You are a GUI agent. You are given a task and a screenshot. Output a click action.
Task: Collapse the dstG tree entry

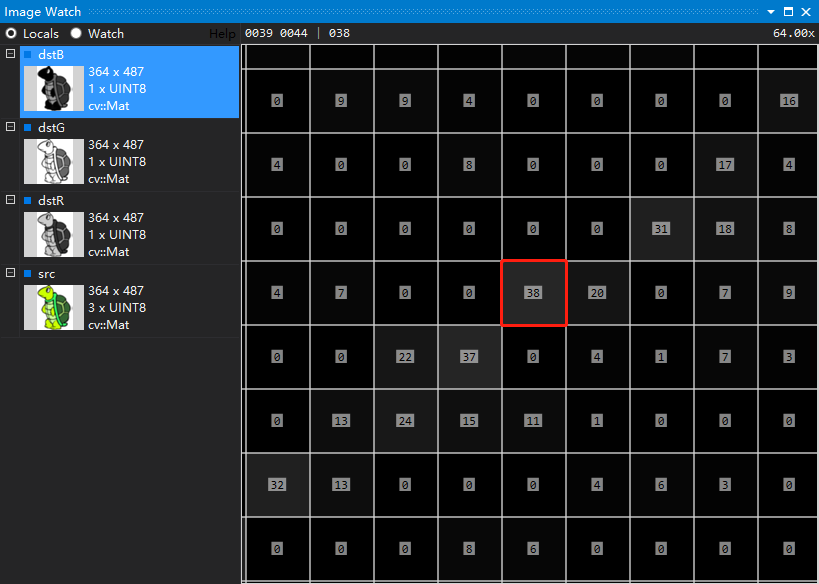click(x=10, y=128)
